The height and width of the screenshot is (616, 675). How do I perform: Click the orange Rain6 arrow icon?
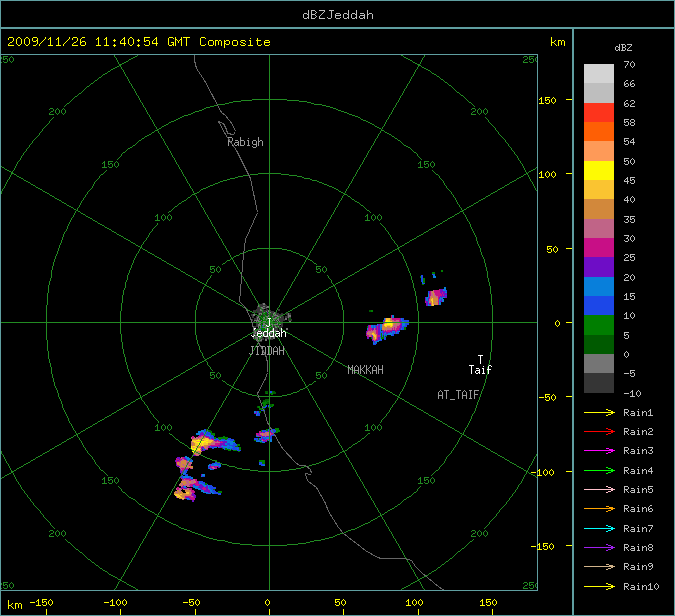pyautogui.click(x=599, y=509)
